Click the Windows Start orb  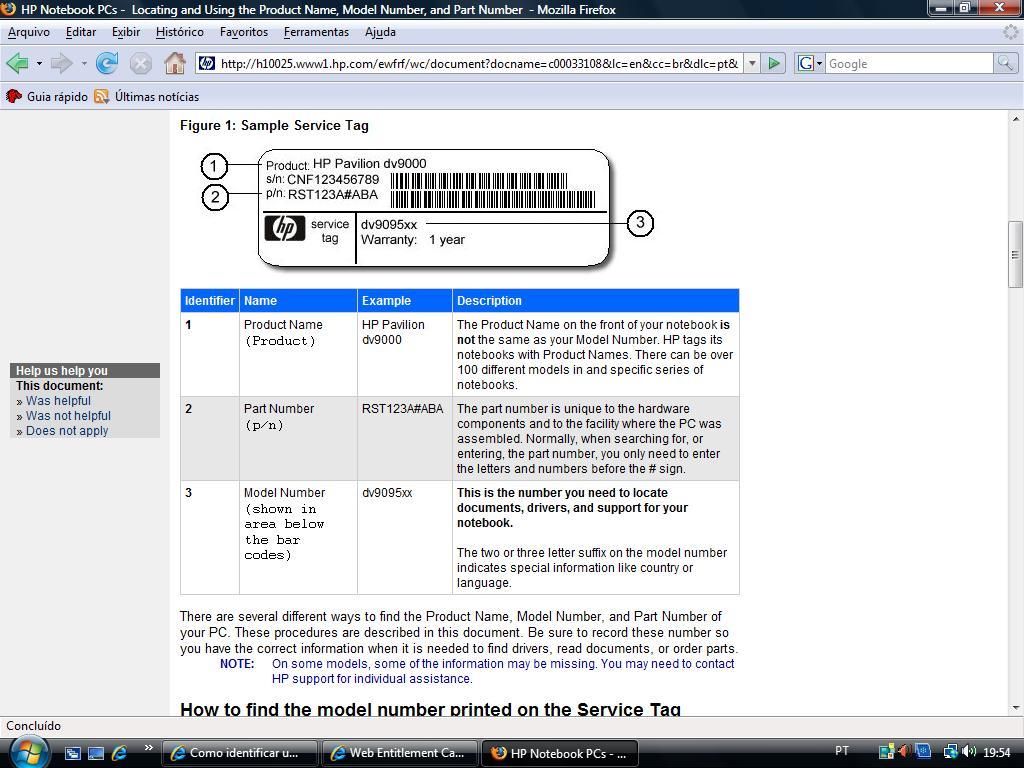(x=28, y=752)
